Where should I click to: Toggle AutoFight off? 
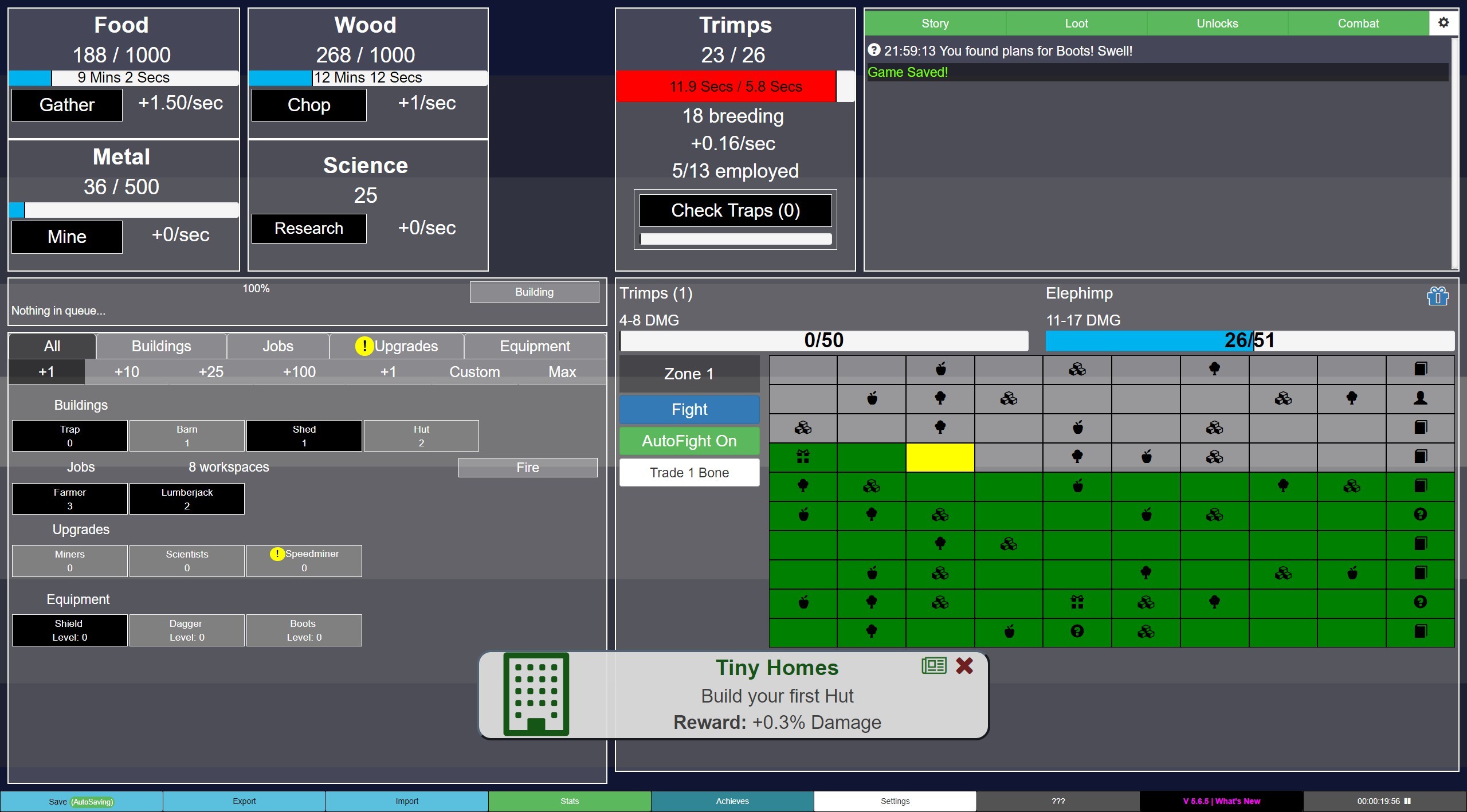[x=689, y=441]
